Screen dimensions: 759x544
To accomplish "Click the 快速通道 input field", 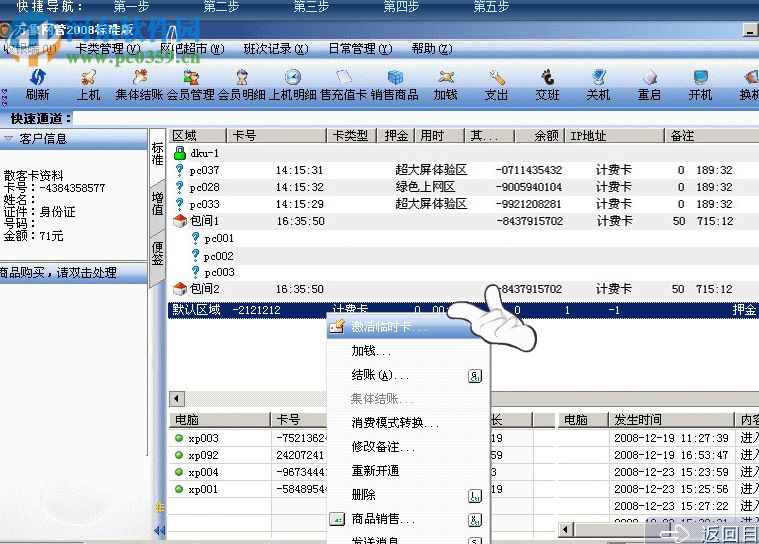I will [416, 119].
